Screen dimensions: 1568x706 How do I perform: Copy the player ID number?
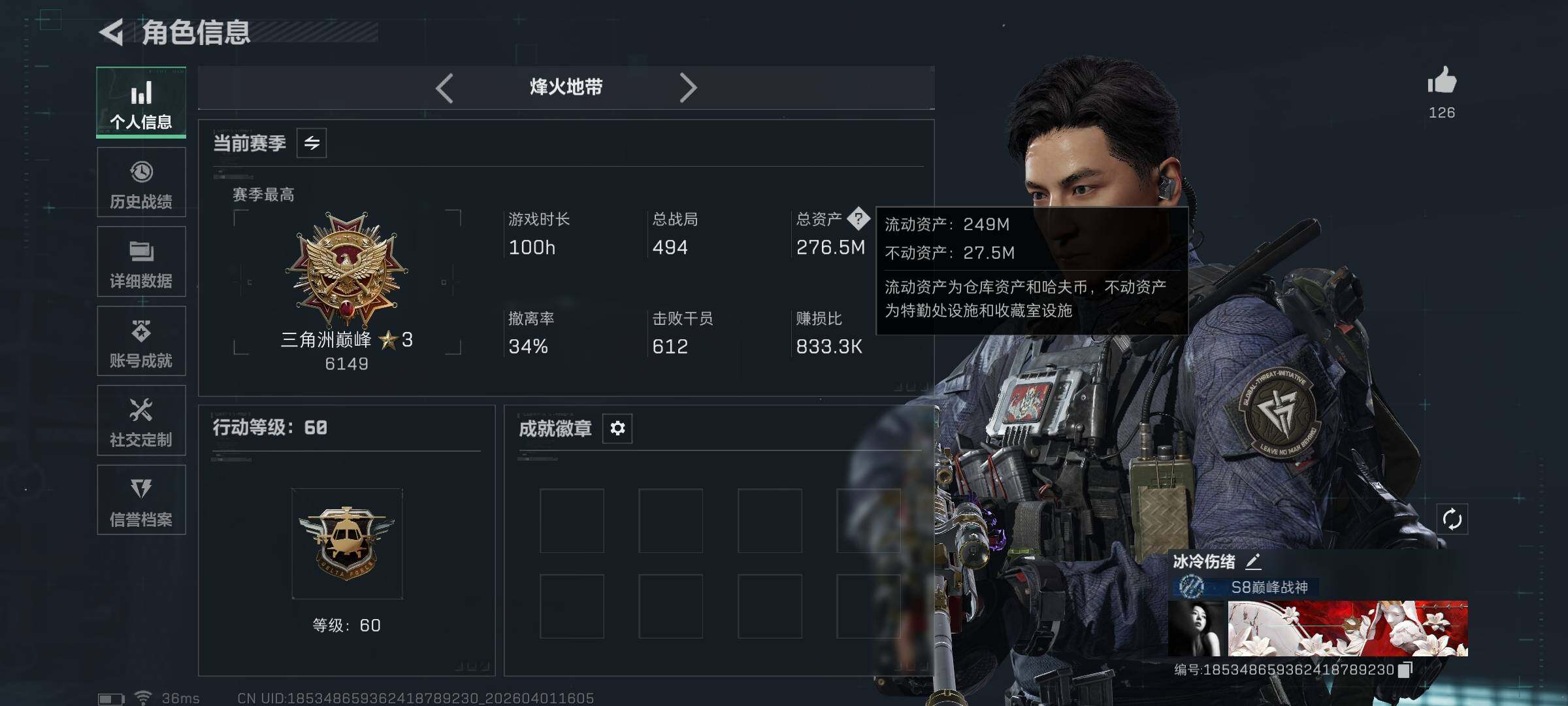pyautogui.click(x=1405, y=669)
